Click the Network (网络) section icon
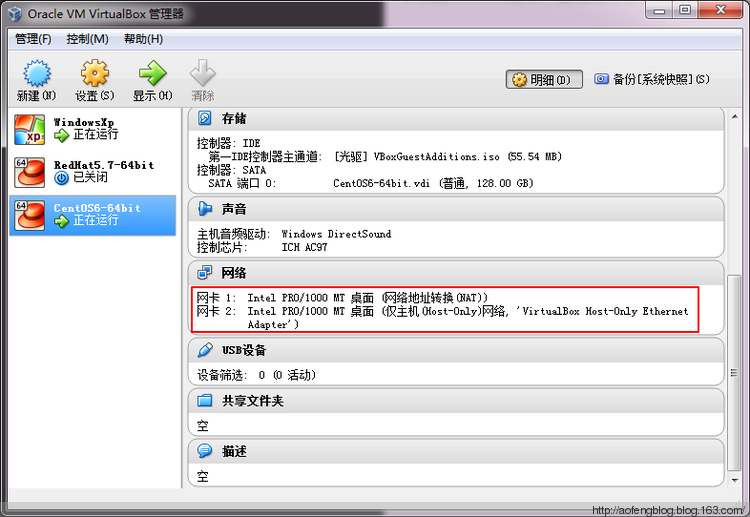Screen dimensions: 750x517 pyautogui.click(x=205, y=273)
